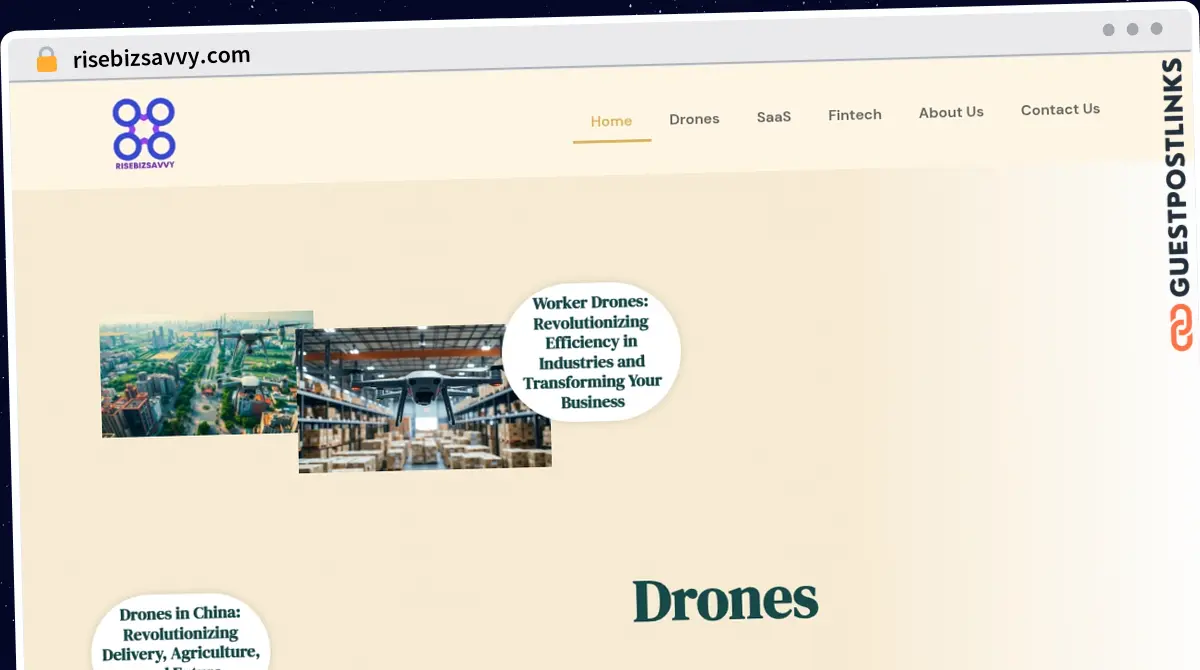The image size is (1200, 670).
Task: Click the RiseBizSavvy drone logo
Action: (144, 134)
